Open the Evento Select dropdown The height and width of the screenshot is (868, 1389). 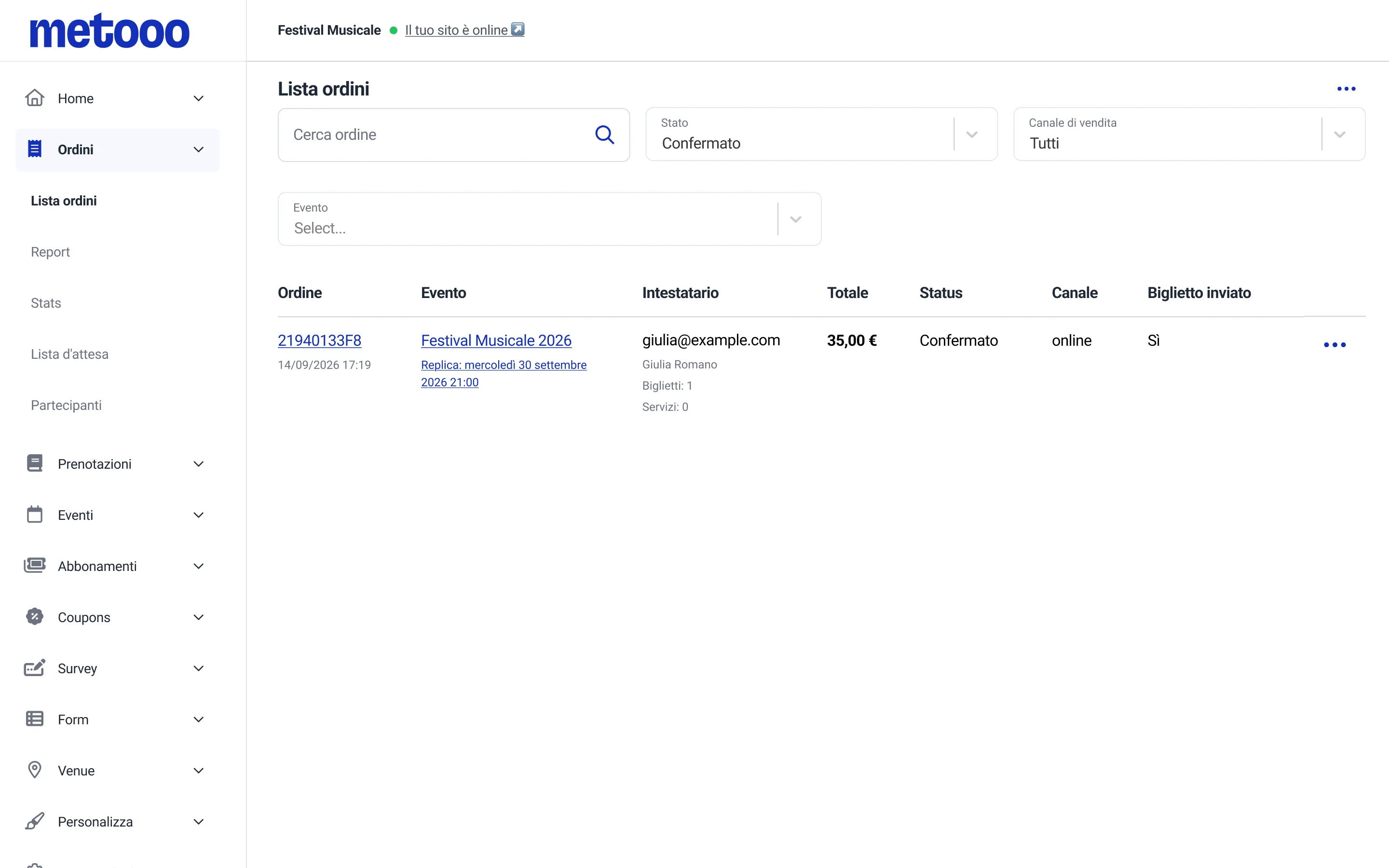(549, 219)
